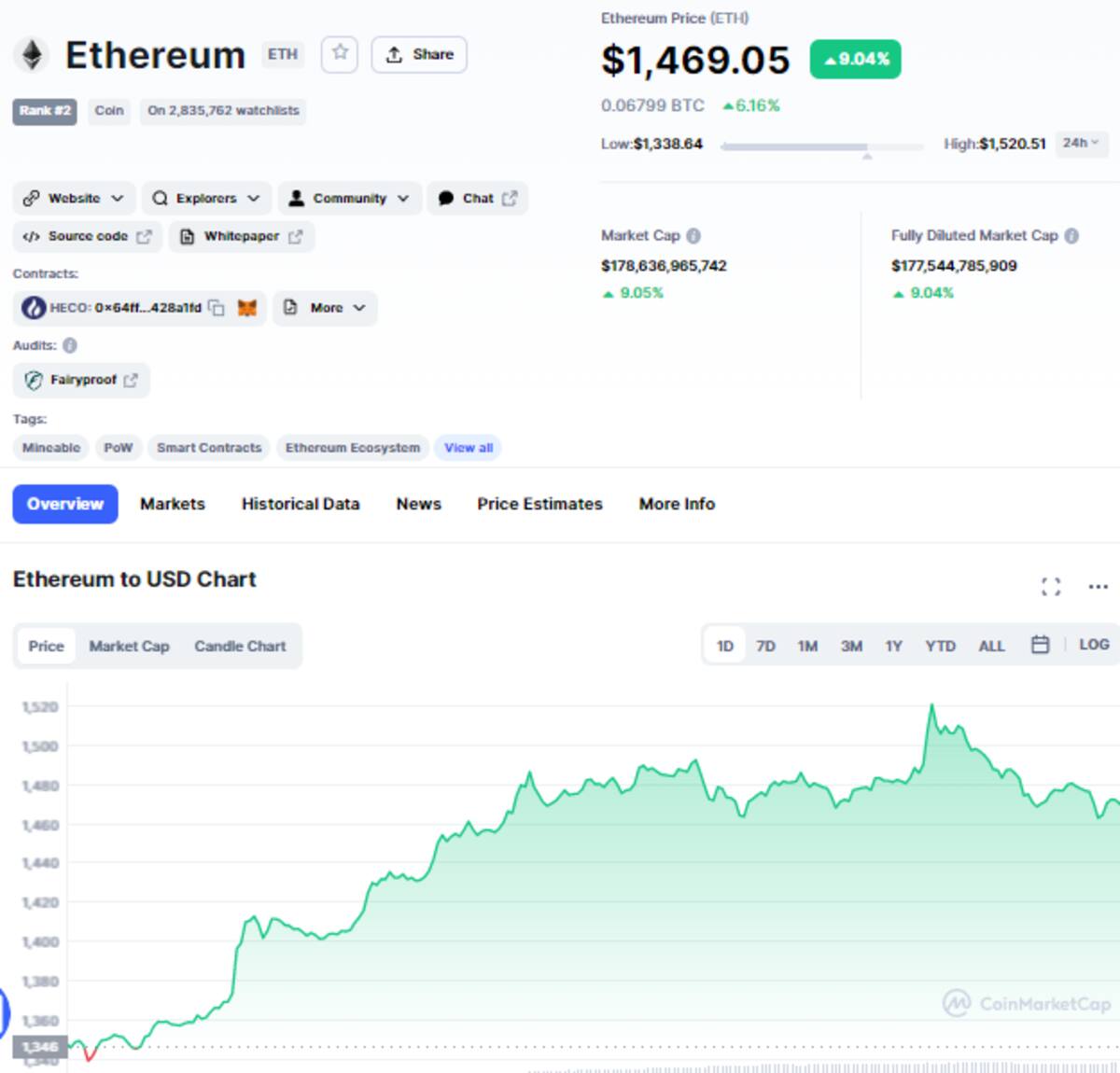Click View all tags
The image size is (1120, 1073).
tap(469, 448)
